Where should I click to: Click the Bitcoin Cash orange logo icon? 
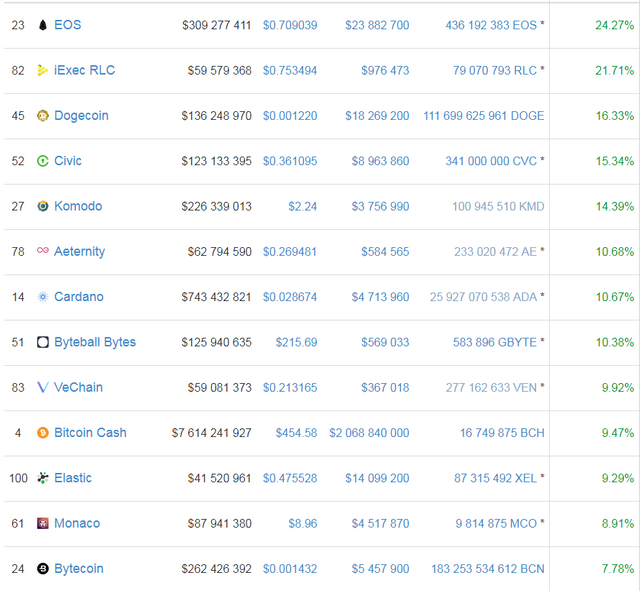click(x=43, y=433)
